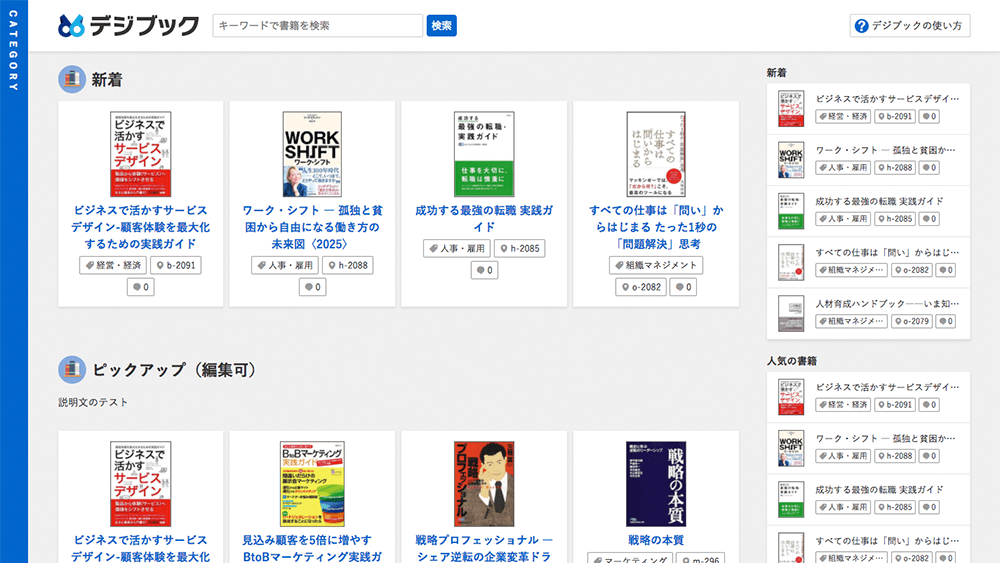Screen dimensions: 1000x563
Task: Open the CATEGORY sidebar panel
Action: tap(14, 65)
